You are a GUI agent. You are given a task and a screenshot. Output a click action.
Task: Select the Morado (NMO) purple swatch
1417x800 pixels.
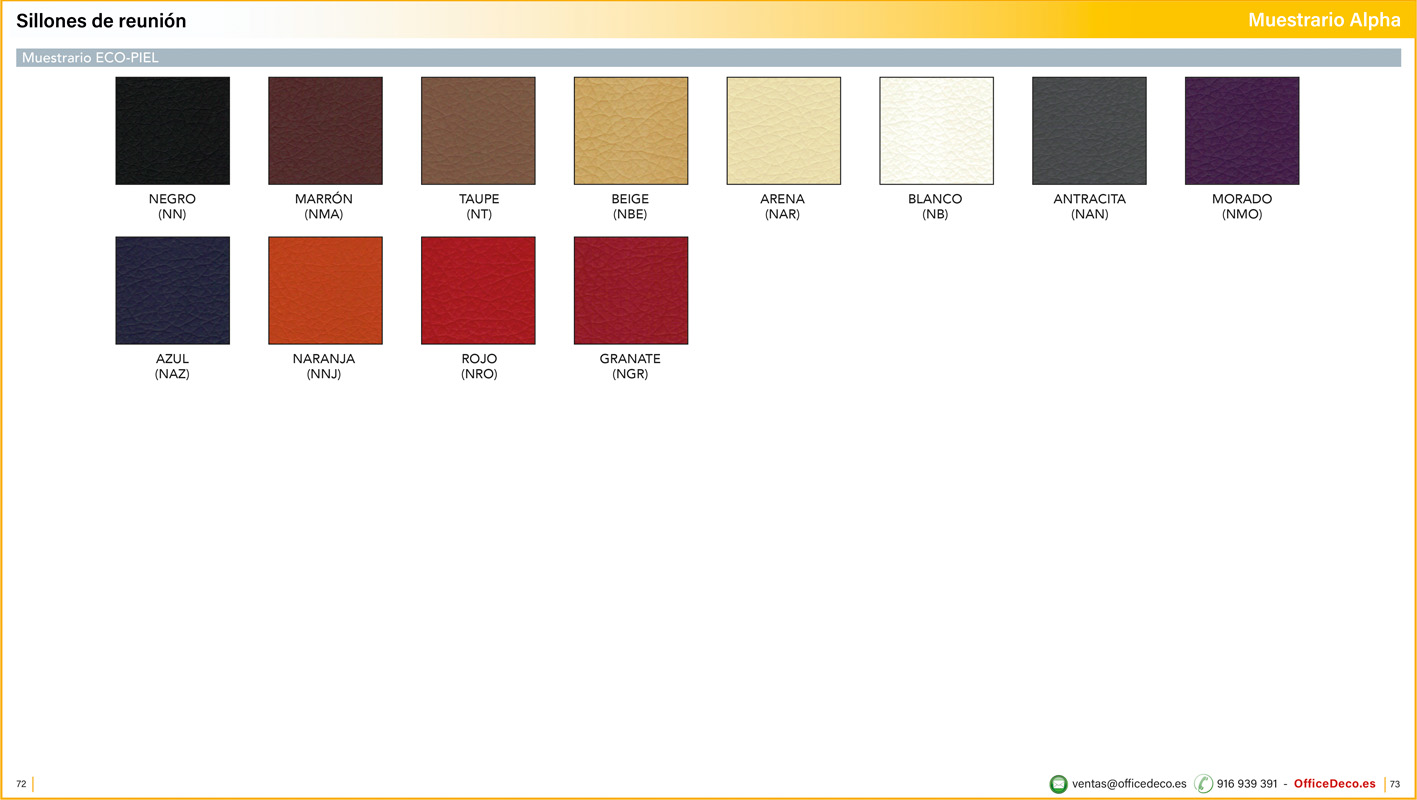[x=1242, y=131]
